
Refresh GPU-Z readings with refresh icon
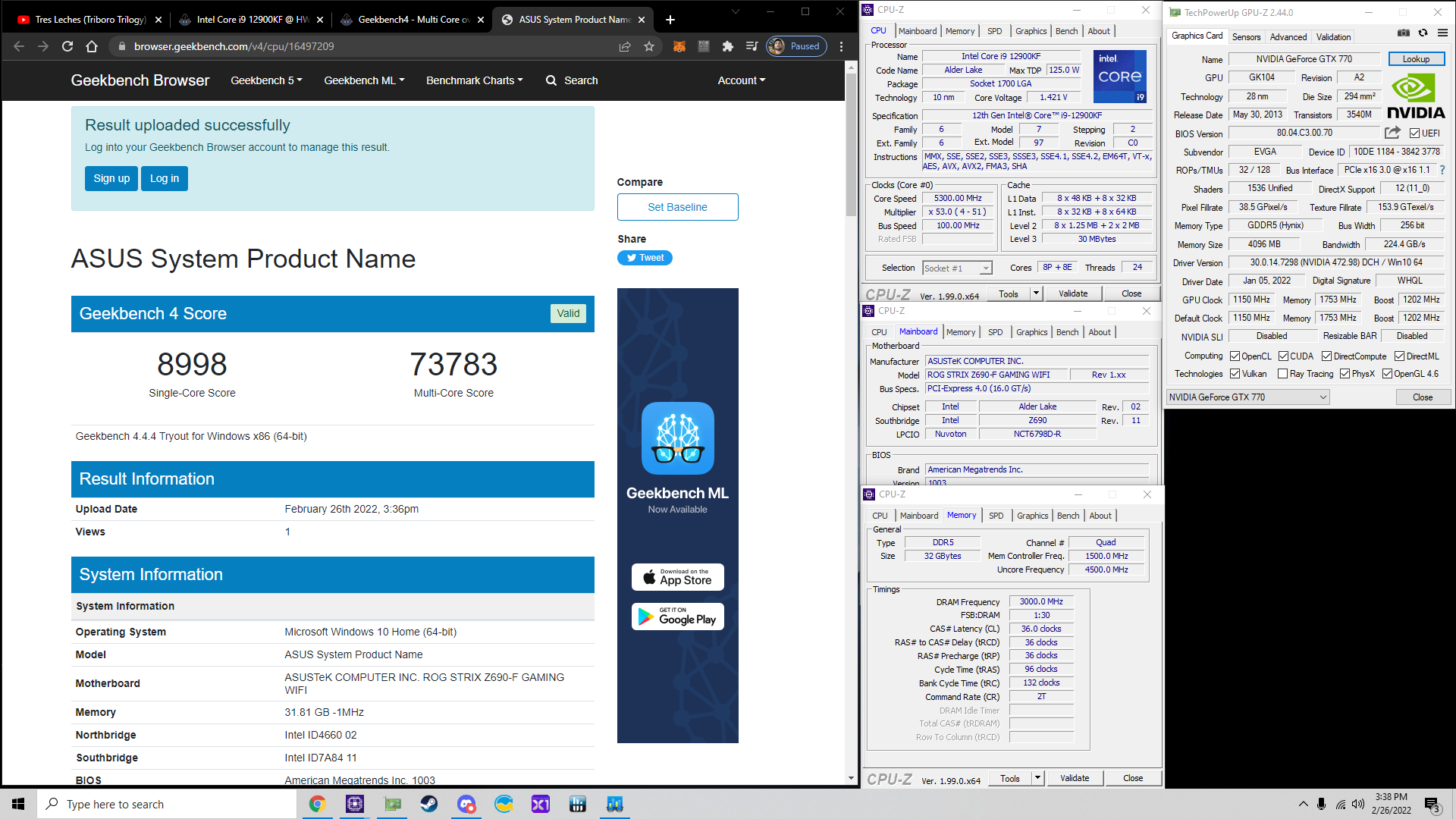1423,33
